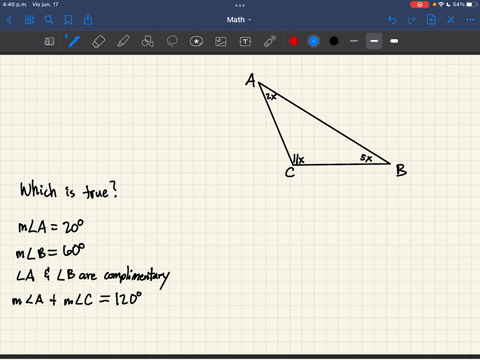Undo the last stroke
Image resolution: width=480 pixels, height=360 pixels.
pyautogui.click(x=392, y=20)
